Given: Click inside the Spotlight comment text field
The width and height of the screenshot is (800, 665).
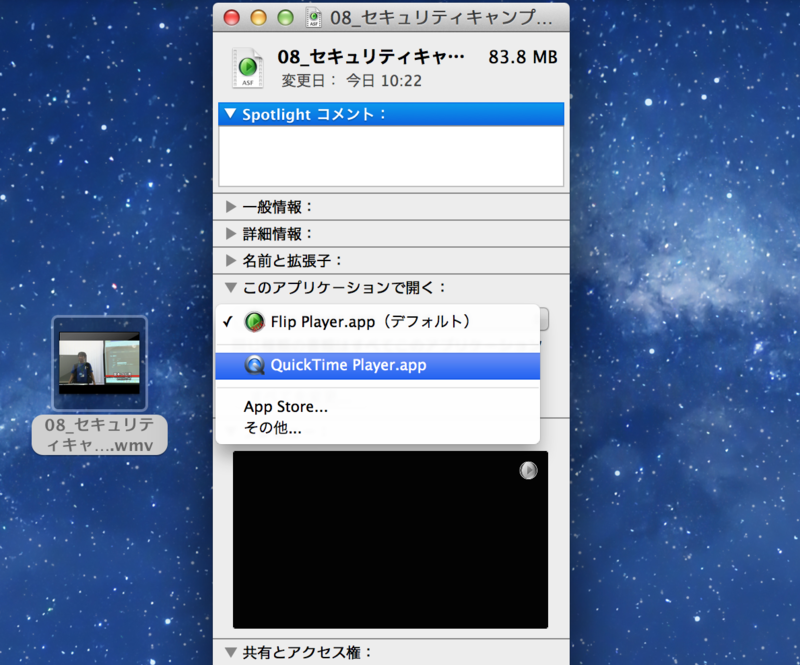Looking at the screenshot, I should [390, 155].
